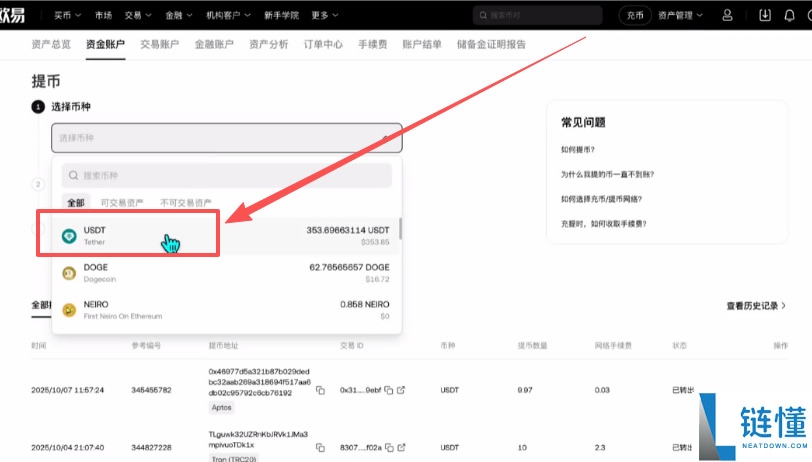This screenshot has width=812, height=462.
Task: Expand the 买币 menu
Action: [68, 16]
